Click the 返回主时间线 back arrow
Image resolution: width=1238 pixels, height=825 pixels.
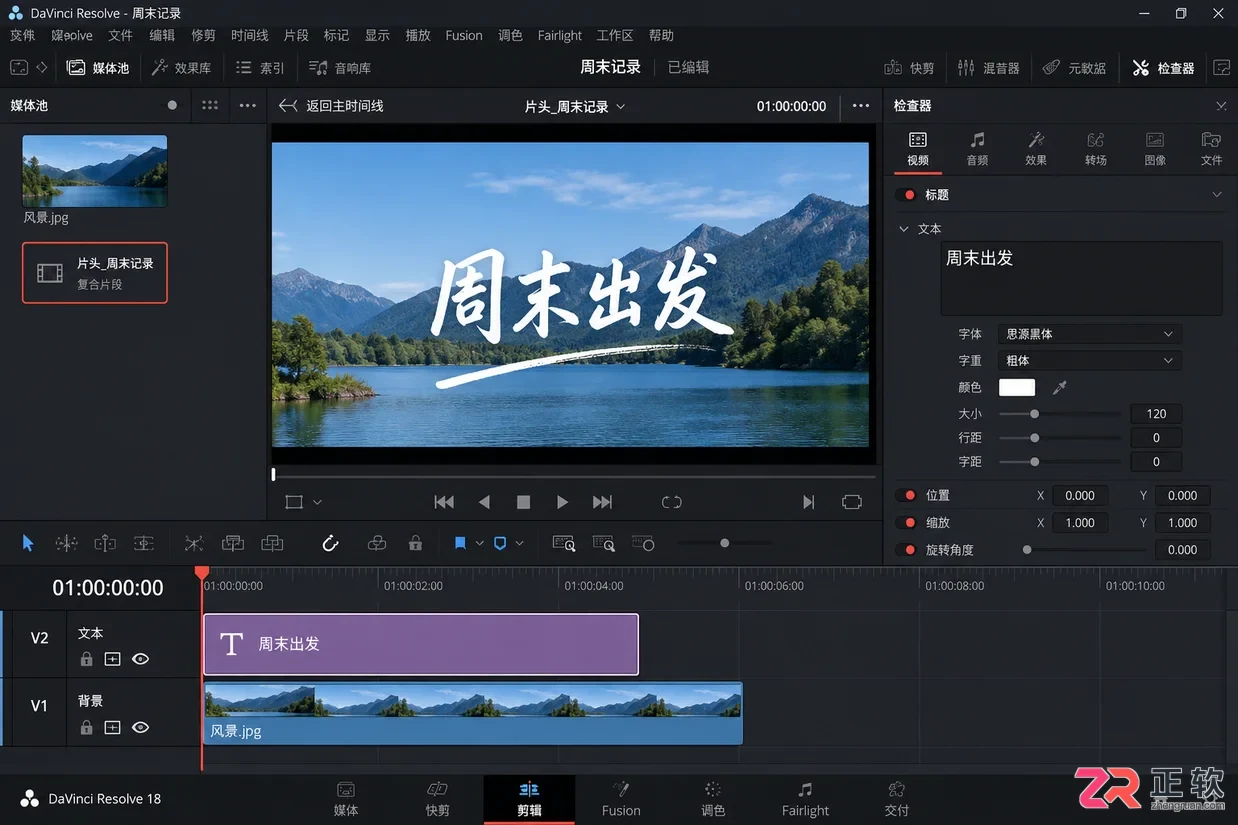click(x=288, y=105)
